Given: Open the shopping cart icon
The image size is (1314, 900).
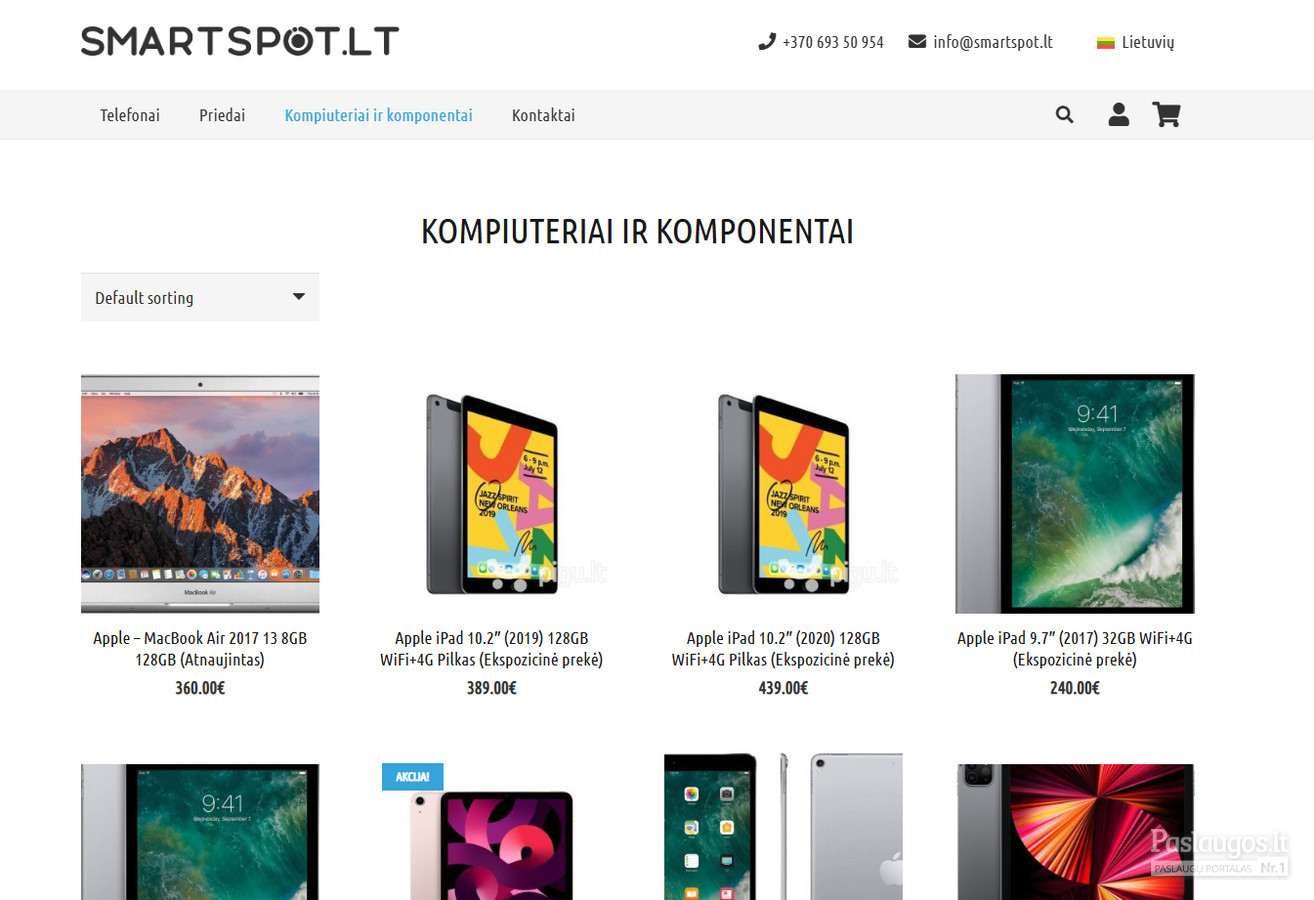Looking at the screenshot, I should pos(1166,115).
